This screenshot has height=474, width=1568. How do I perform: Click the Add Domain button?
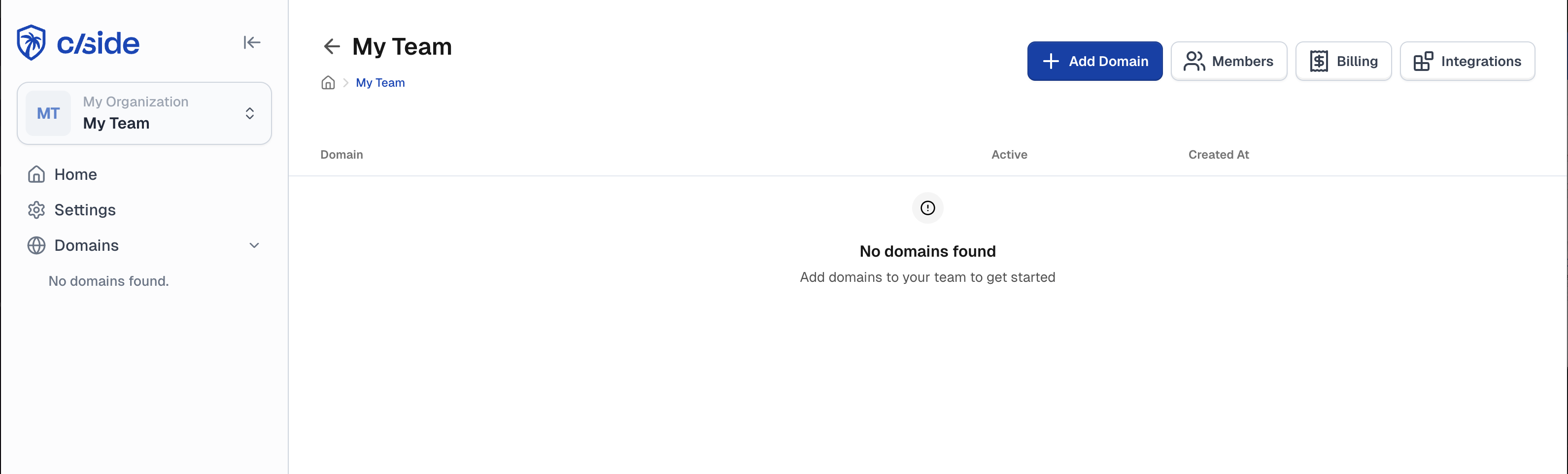coord(1094,61)
